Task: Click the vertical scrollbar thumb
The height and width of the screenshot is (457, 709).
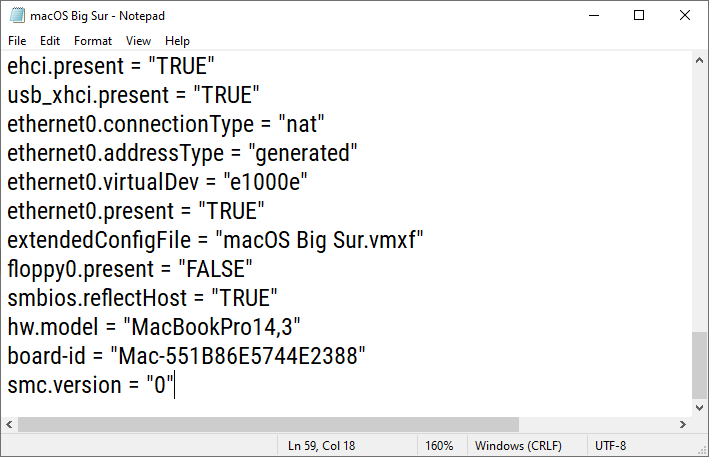Action: [x=699, y=365]
